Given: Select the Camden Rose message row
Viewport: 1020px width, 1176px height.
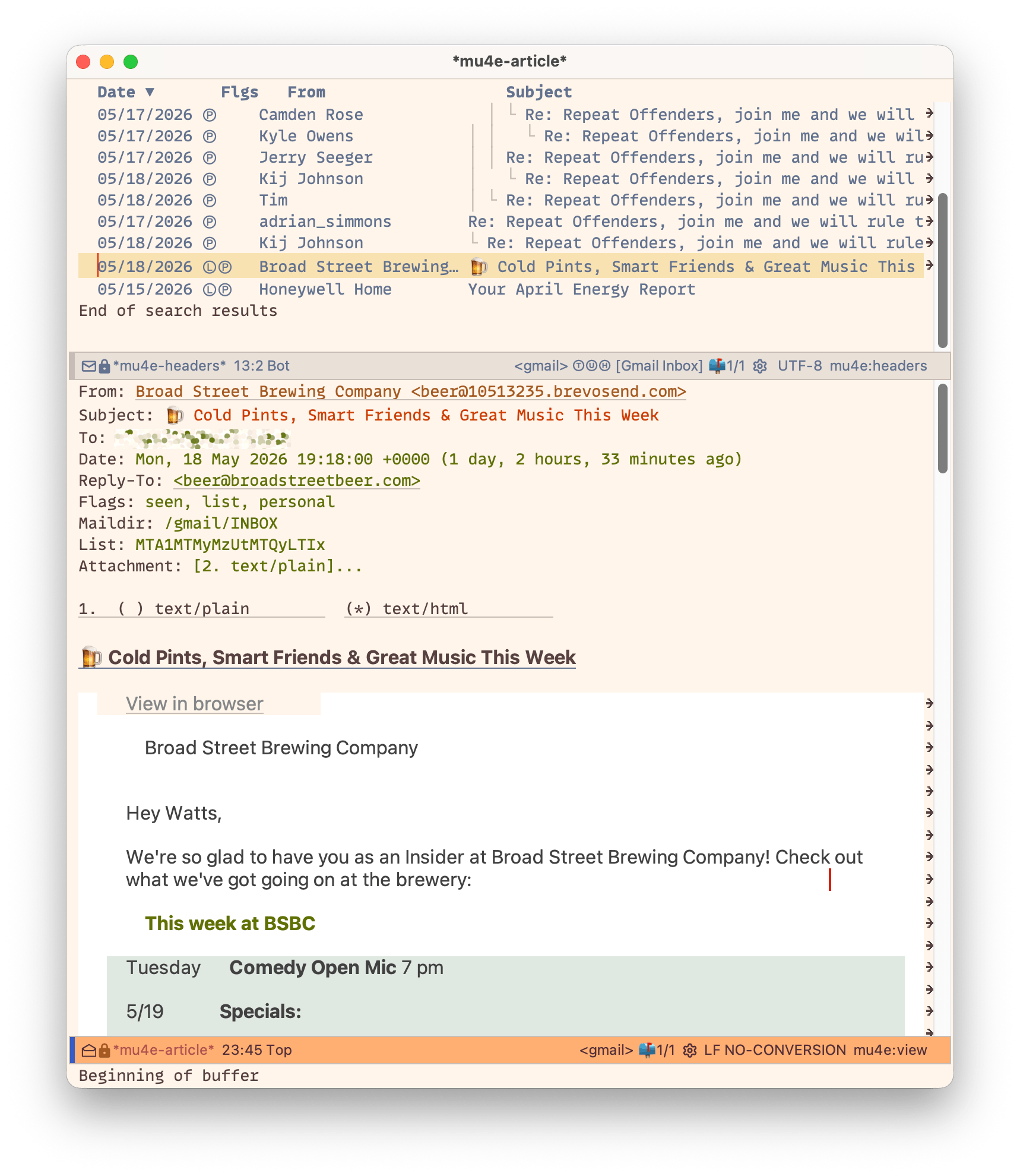Looking at the screenshot, I should 501,115.
